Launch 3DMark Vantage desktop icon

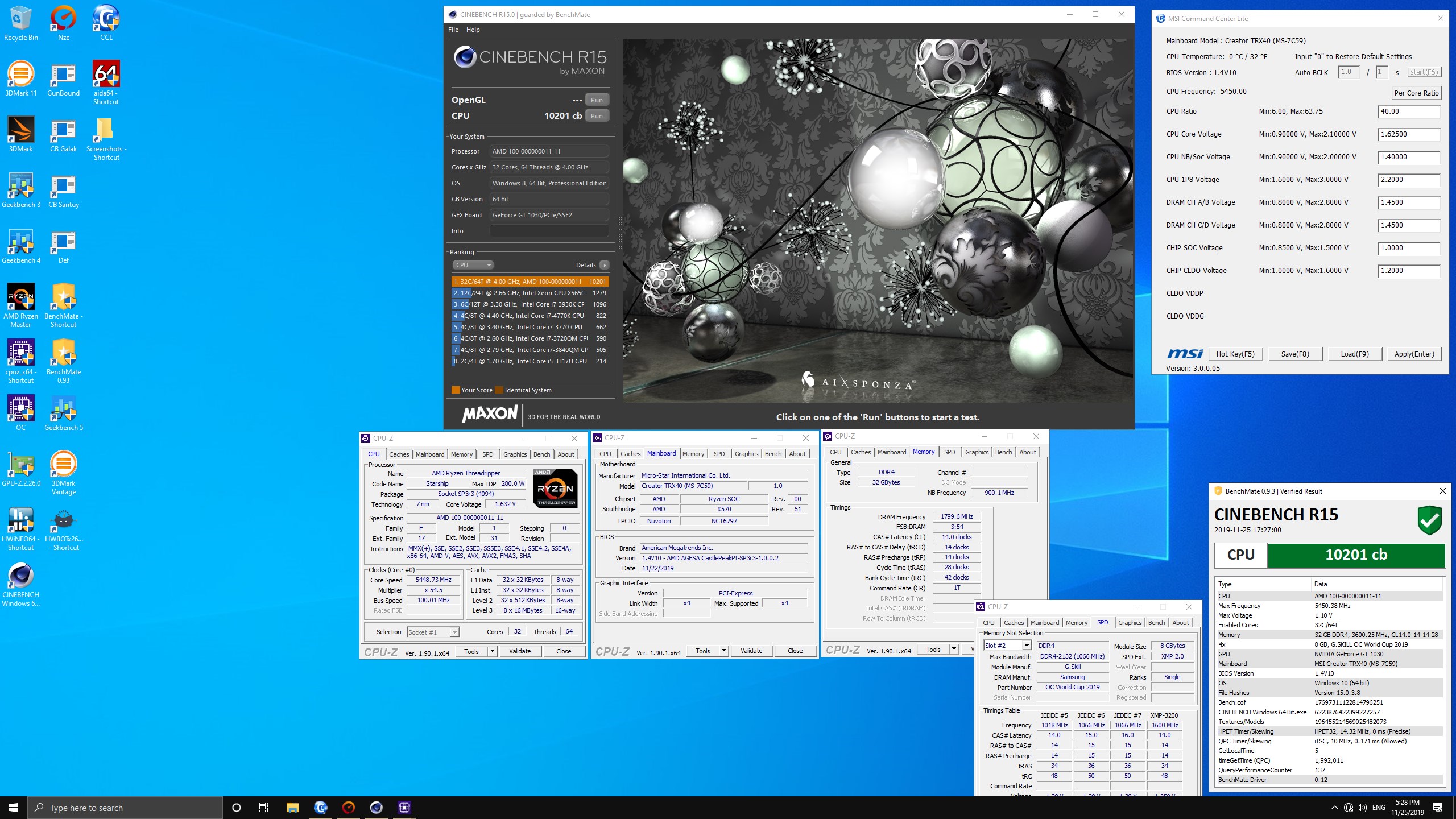[64, 473]
